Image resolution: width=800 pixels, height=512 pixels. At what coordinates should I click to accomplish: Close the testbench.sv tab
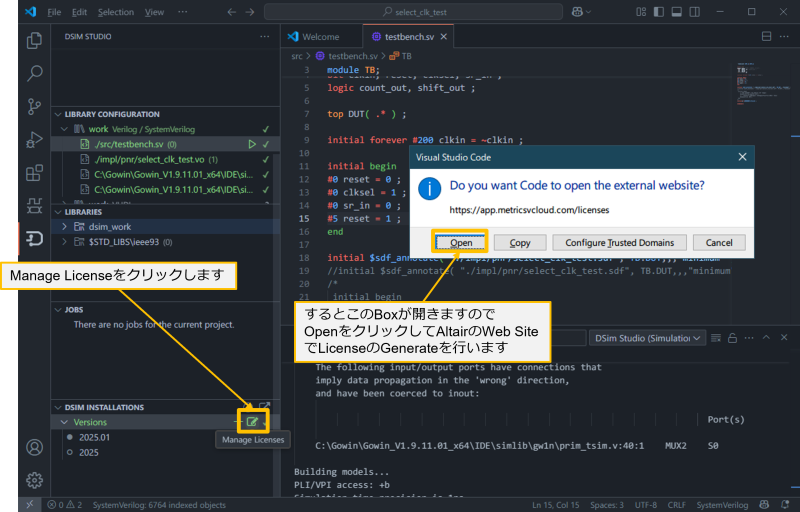click(444, 37)
